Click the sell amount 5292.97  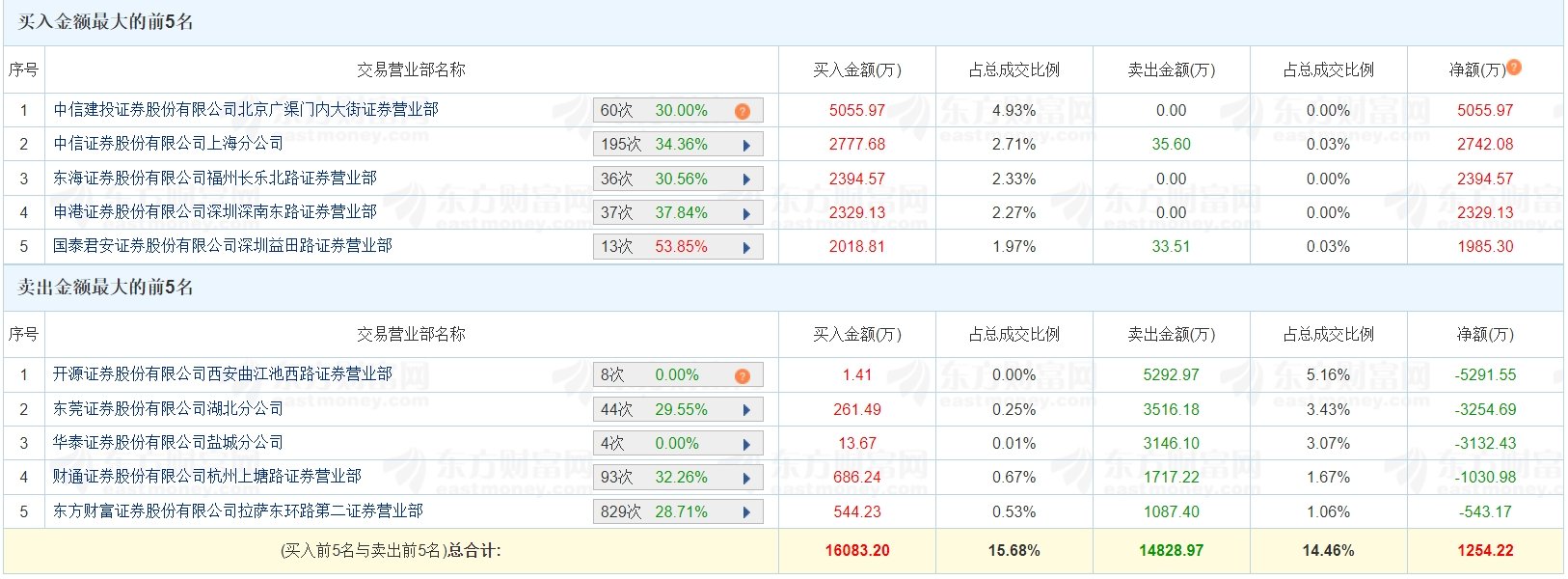(1172, 374)
